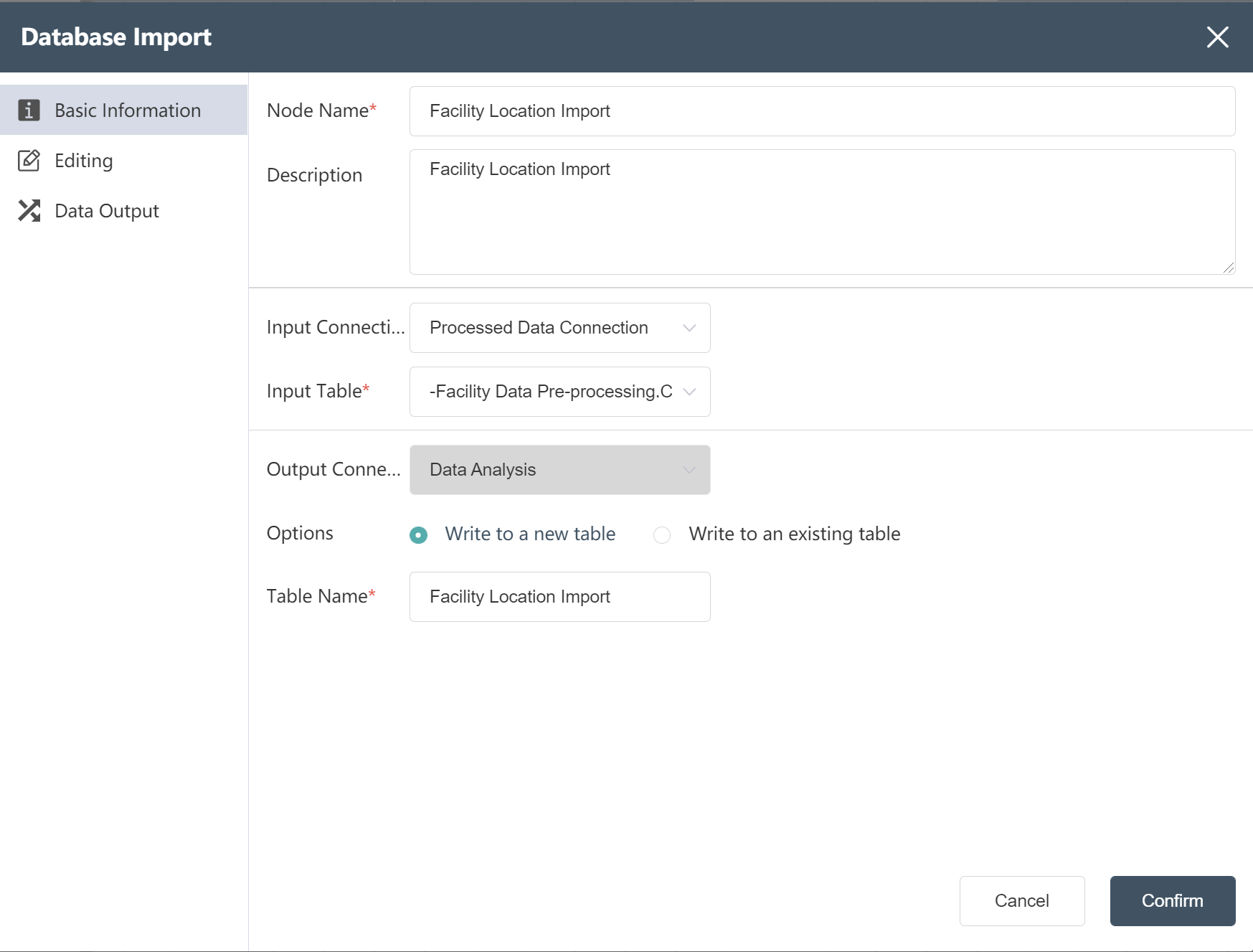Close the Database Import dialog with X
Viewport: 1253px width, 952px height.
1217,37
